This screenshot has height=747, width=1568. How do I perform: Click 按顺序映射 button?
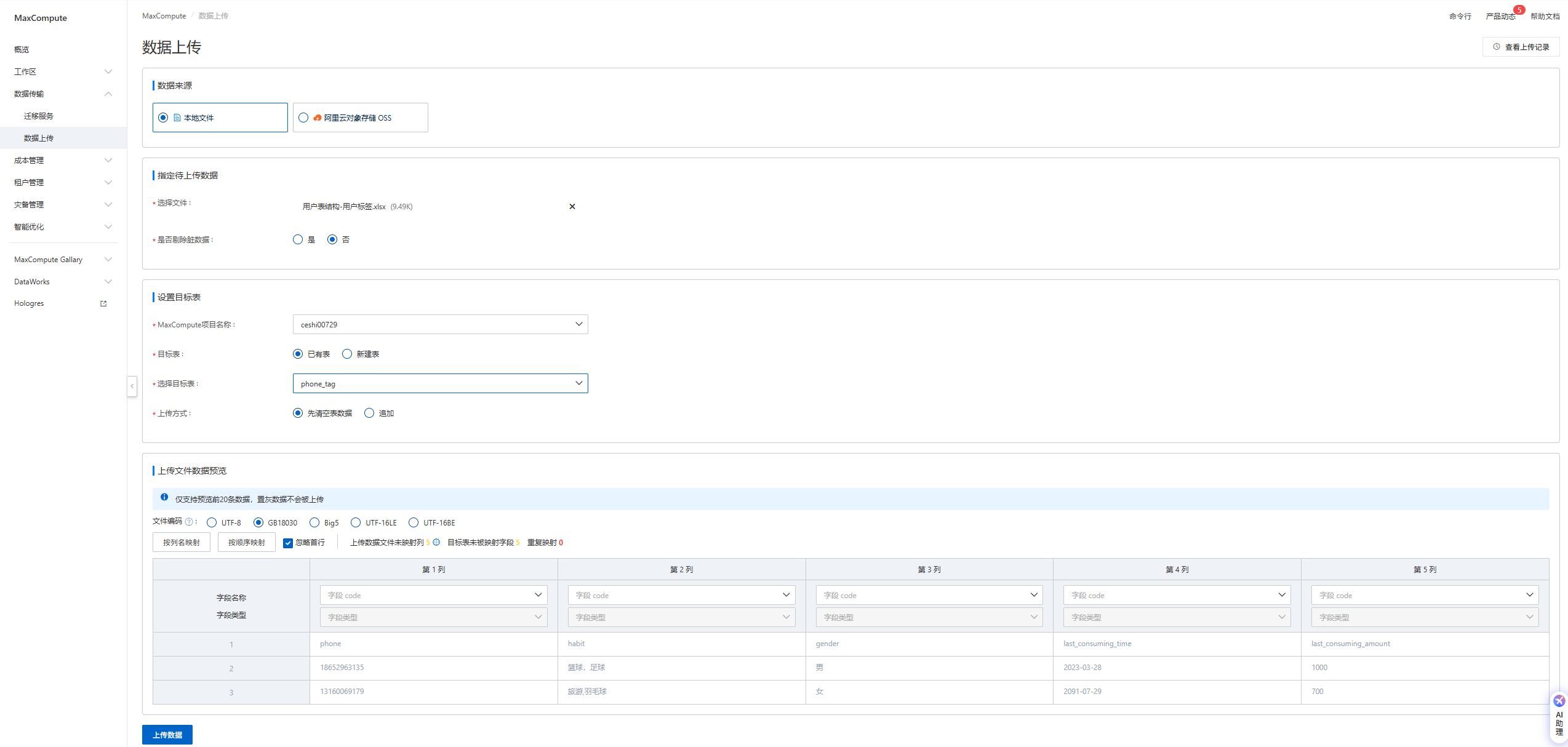247,542
